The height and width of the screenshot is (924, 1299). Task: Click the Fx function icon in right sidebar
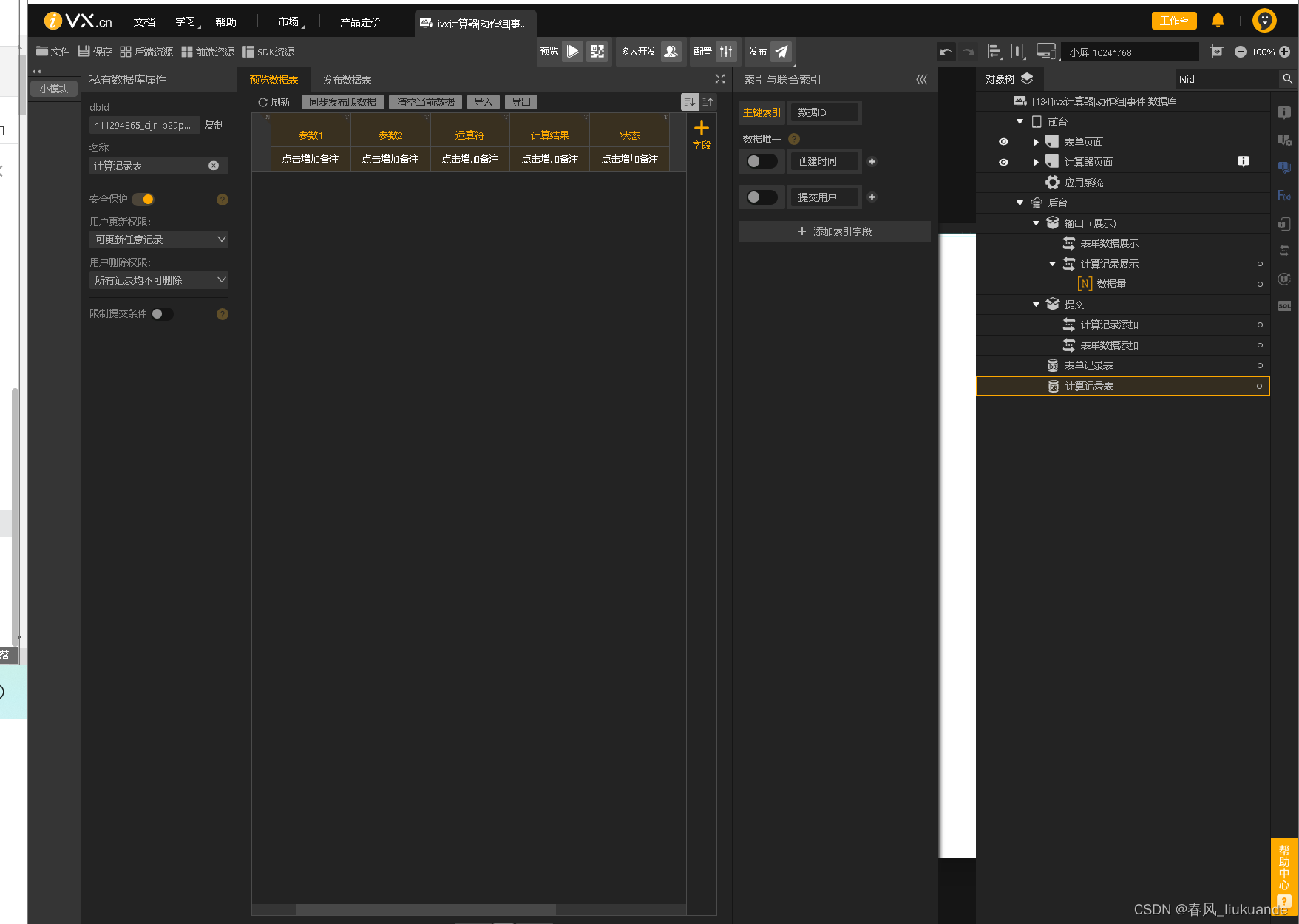click(1284, 196)
